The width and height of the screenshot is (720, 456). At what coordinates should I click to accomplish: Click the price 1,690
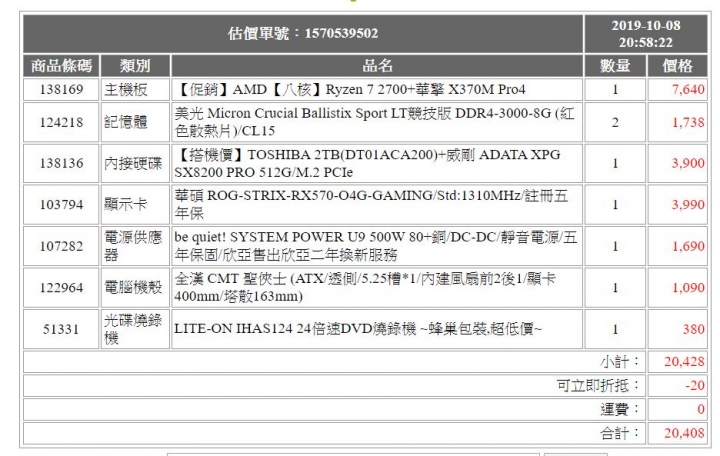tap(688, 246)
